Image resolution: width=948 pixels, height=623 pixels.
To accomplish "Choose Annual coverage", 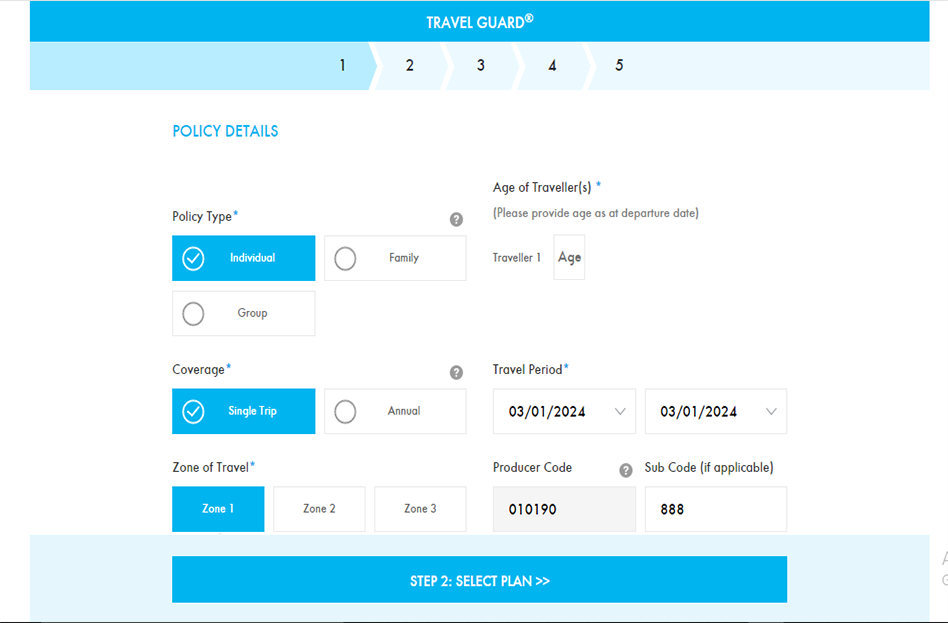I will 395,411.
